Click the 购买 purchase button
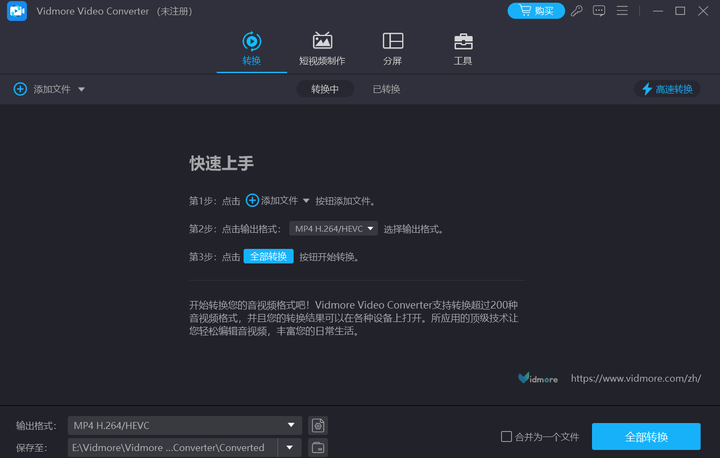Screen dimensions: 720x458 click(x=536, y=11)
